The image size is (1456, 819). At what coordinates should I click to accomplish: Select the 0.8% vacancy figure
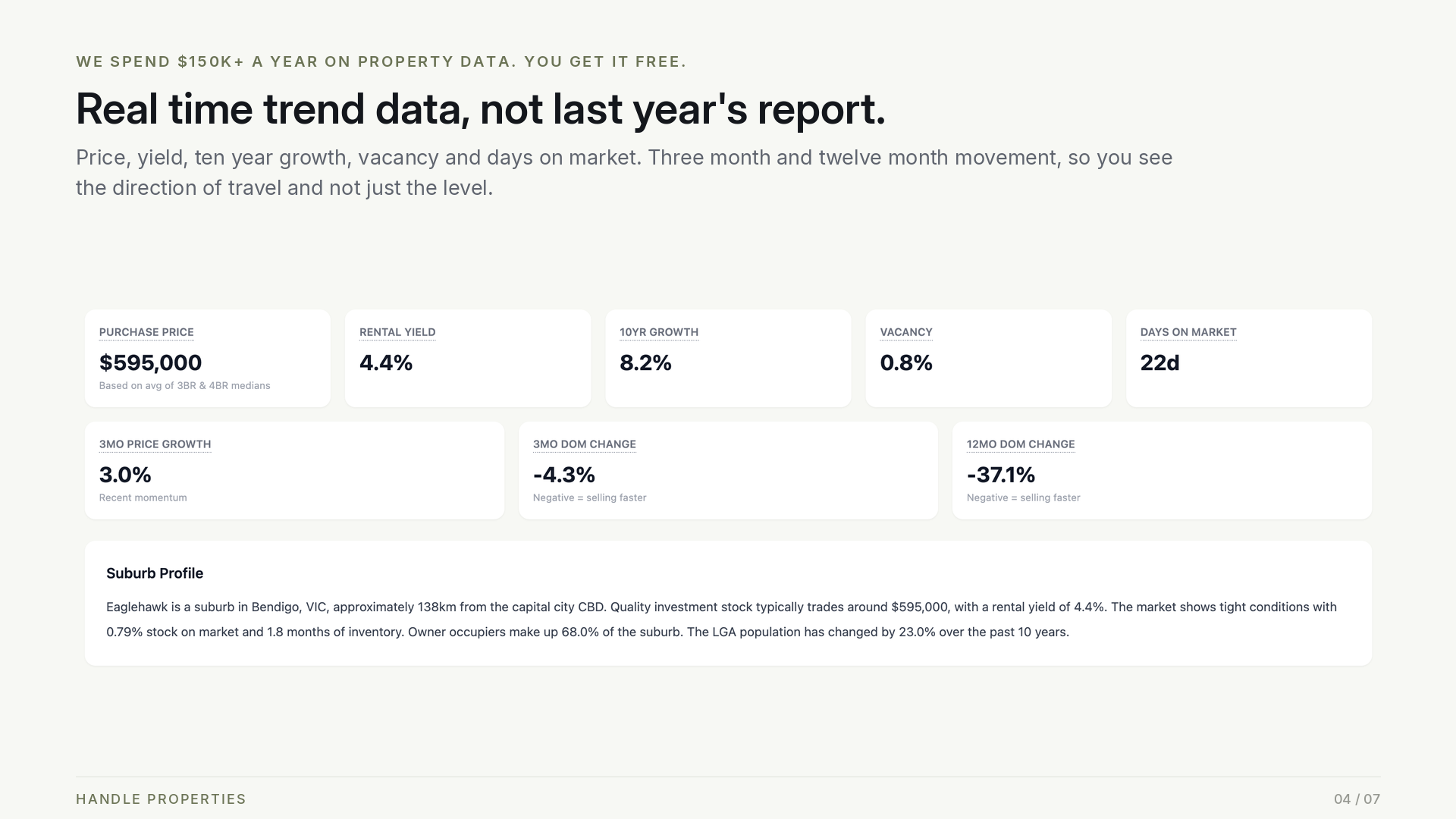(906, 362)
